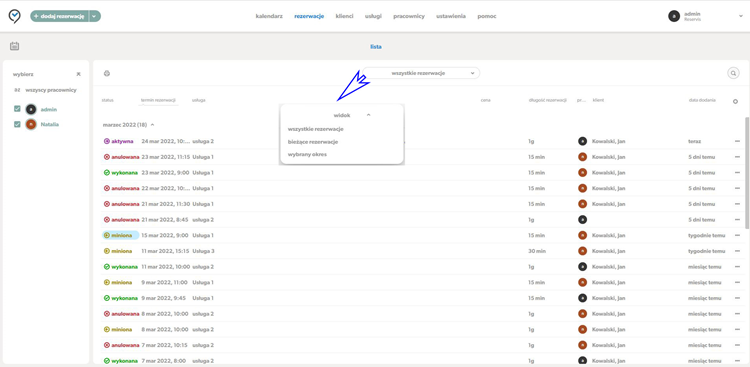Open pomoc tab
The image size is (750, 367).
click(x=487, y=16)
